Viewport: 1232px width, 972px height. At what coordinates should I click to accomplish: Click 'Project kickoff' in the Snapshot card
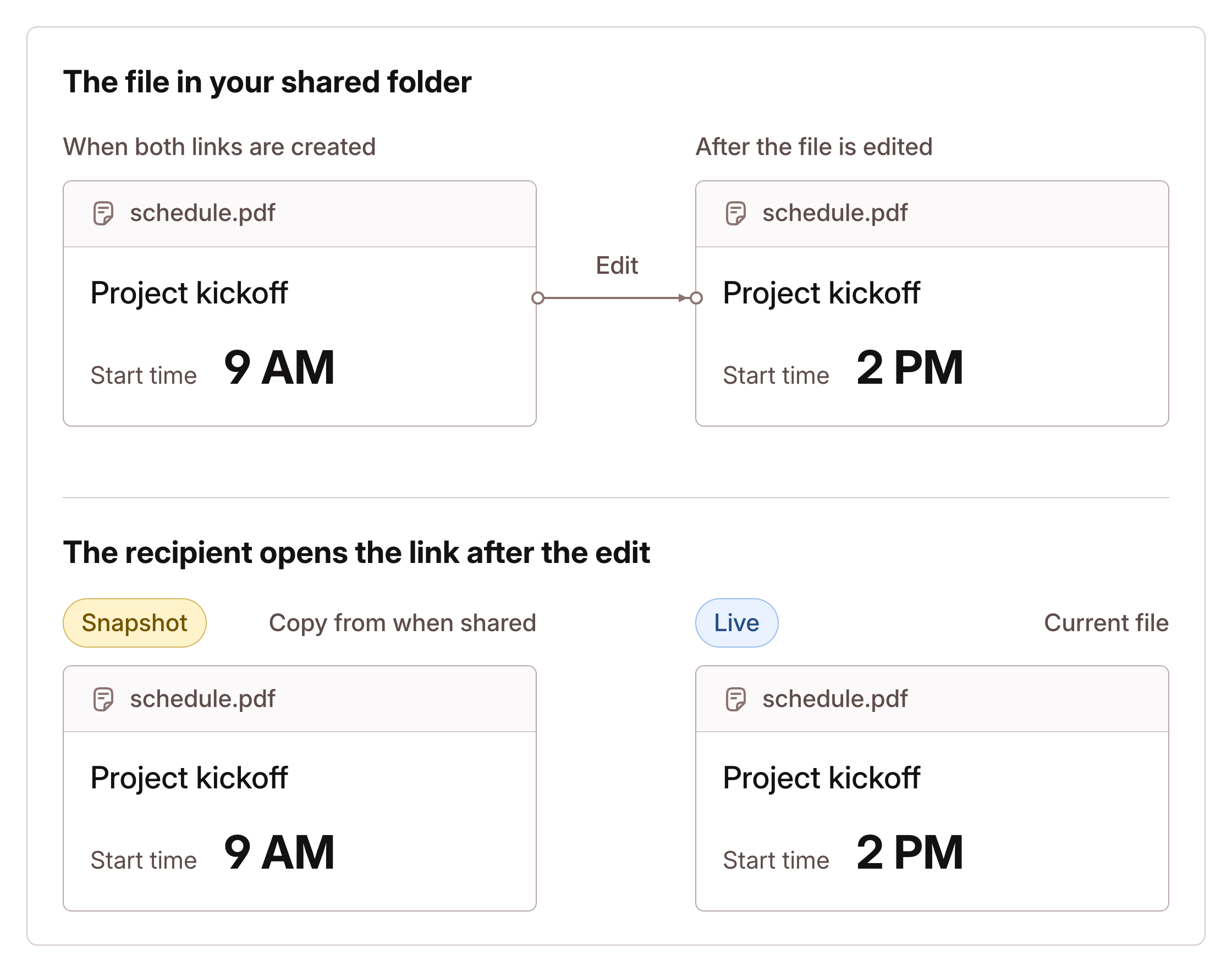189,778
